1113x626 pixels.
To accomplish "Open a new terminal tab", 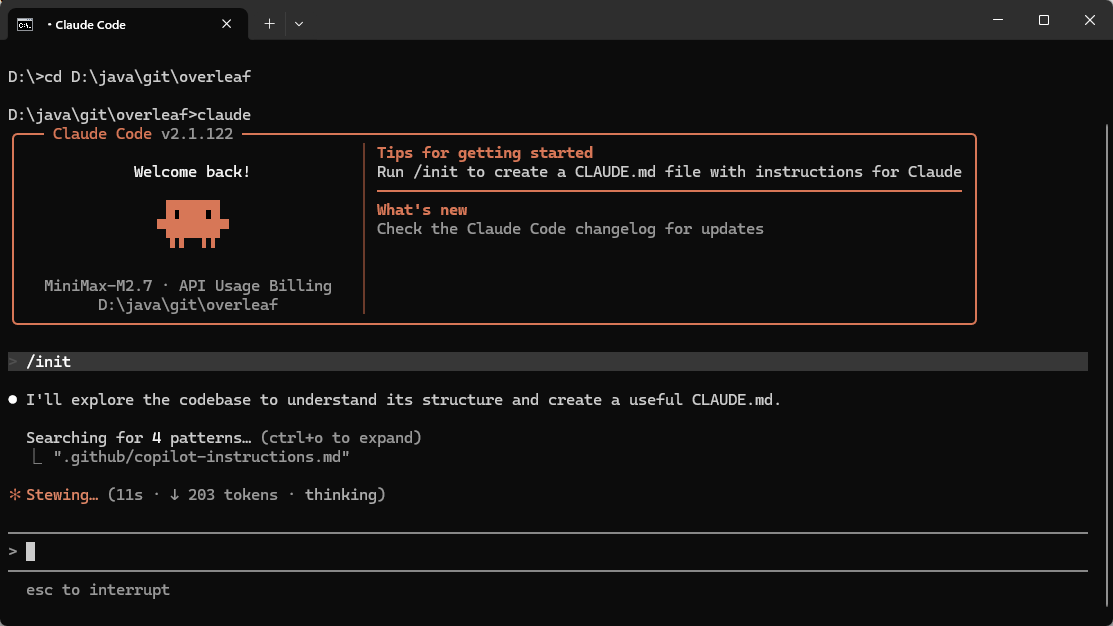I will coord(270,24).
